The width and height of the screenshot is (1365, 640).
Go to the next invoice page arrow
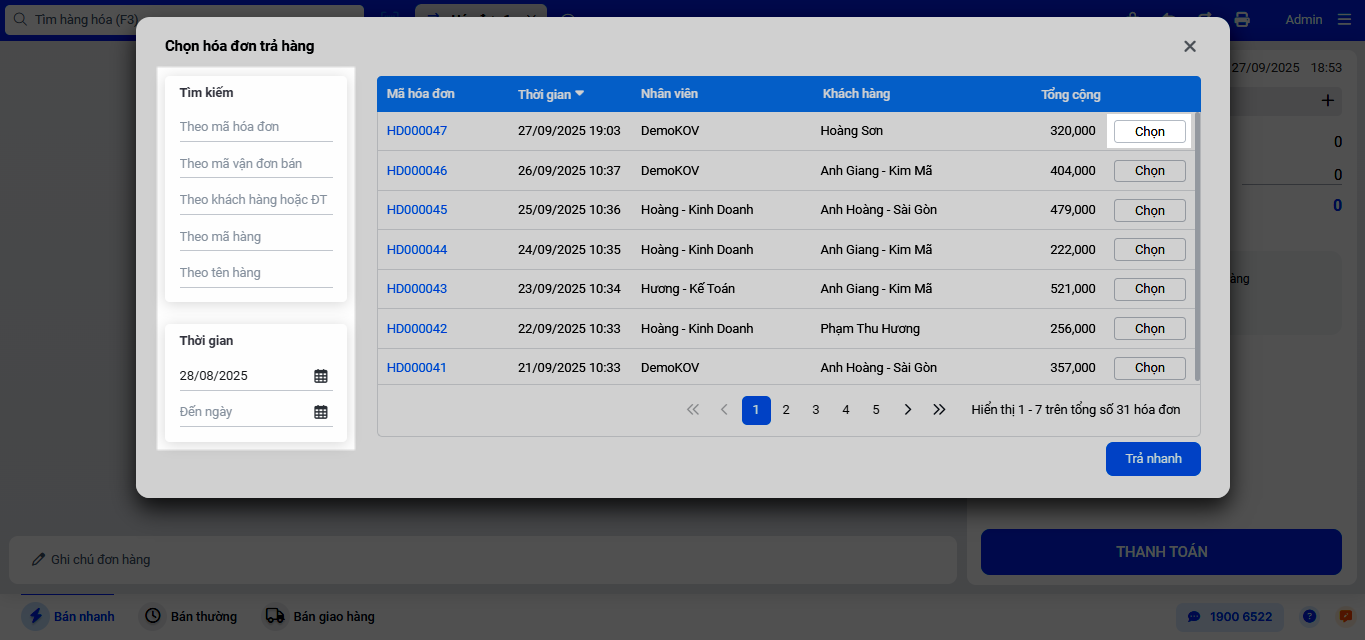pos(908,410)
